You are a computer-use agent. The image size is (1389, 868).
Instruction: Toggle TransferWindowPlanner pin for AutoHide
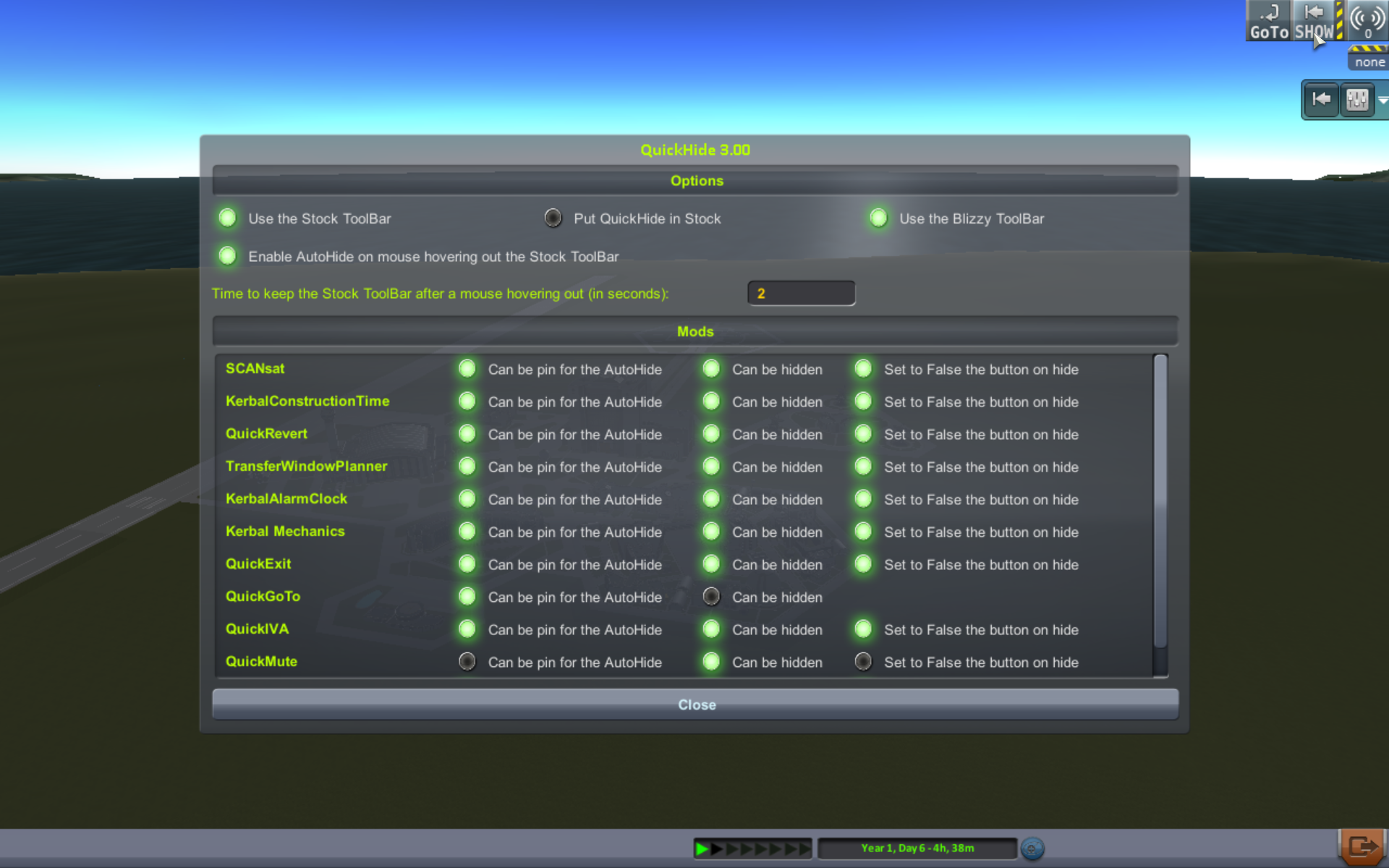(467, 467)
